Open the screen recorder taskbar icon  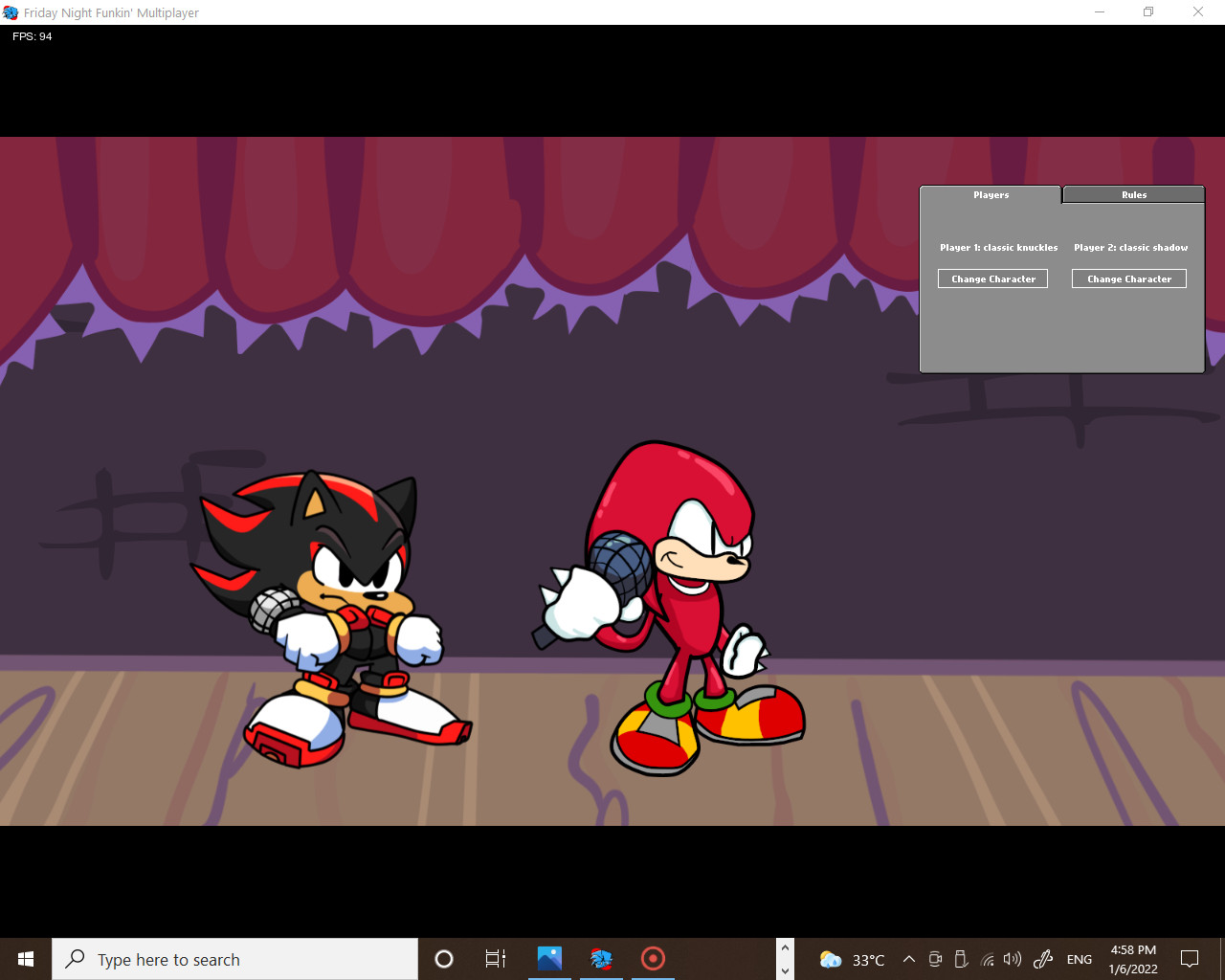(x=653, y=959)
